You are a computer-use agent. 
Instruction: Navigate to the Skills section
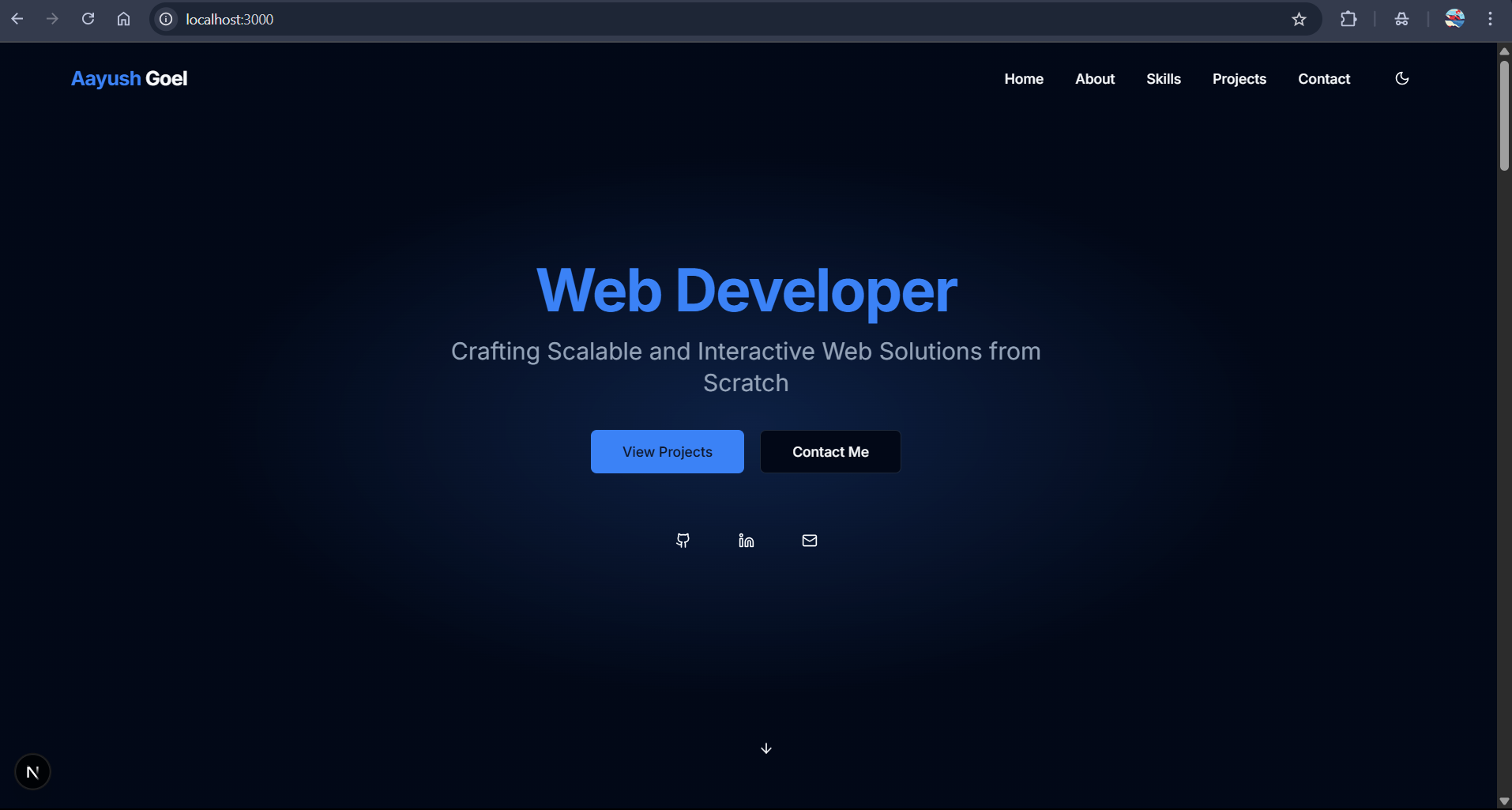click(x=1163, y=78)
